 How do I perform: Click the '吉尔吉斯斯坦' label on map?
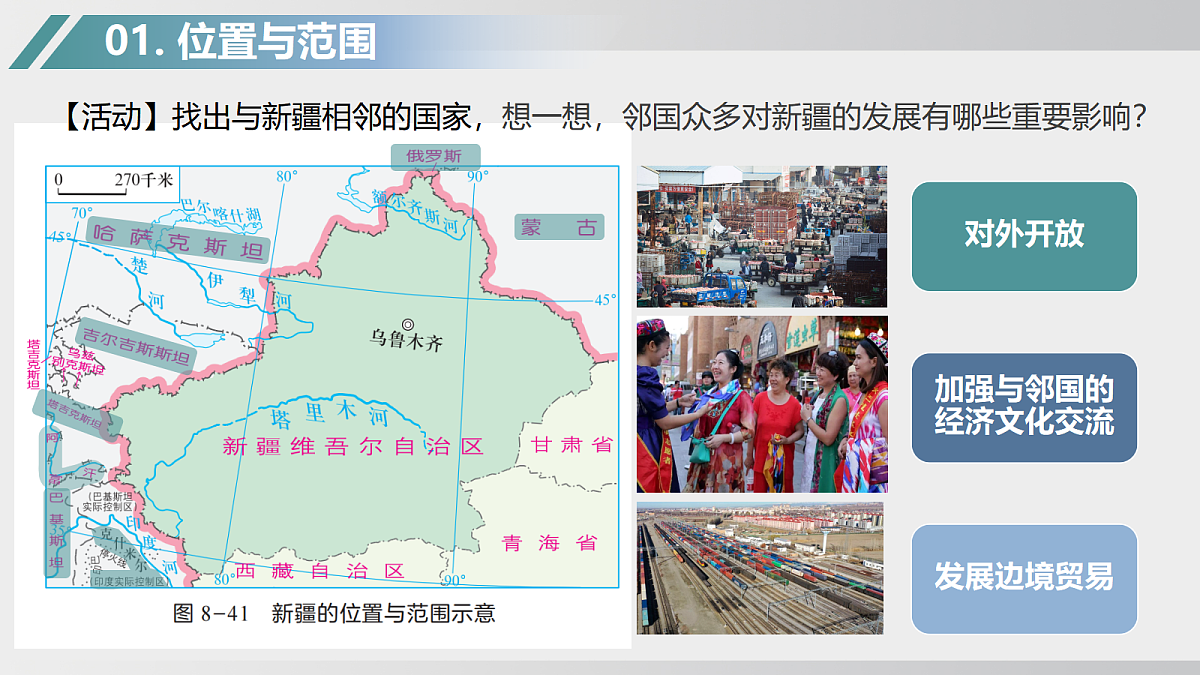pos(135,348)
